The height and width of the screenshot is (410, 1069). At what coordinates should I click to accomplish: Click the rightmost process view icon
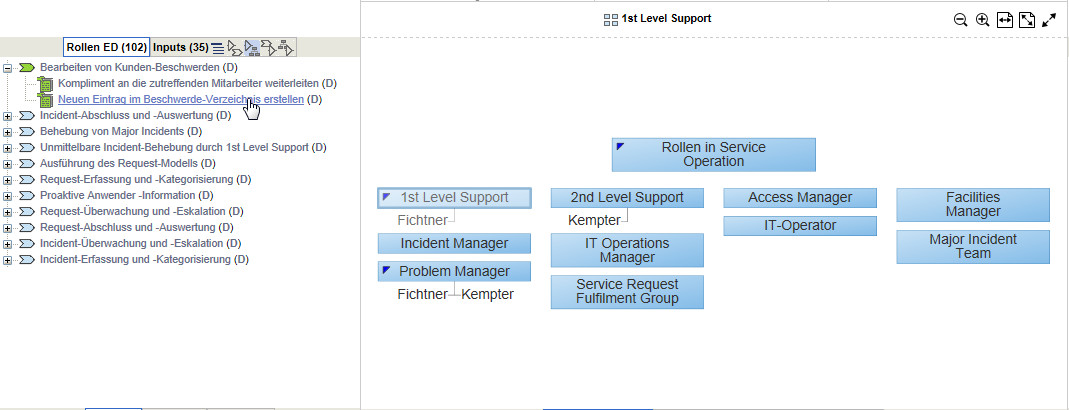286,48
